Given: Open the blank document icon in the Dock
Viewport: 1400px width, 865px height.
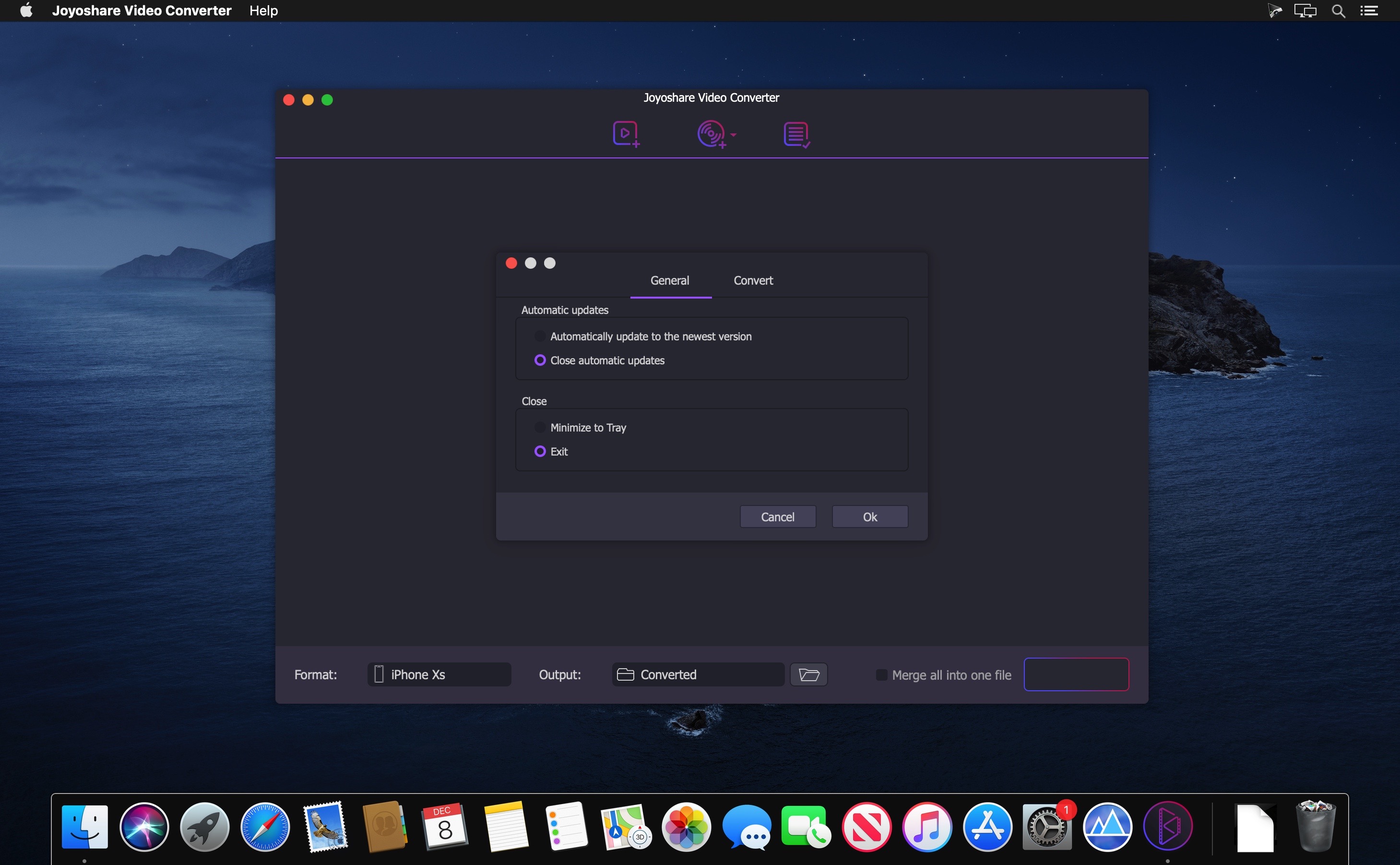Looking at the screenshot, I should pos(1256,828).
